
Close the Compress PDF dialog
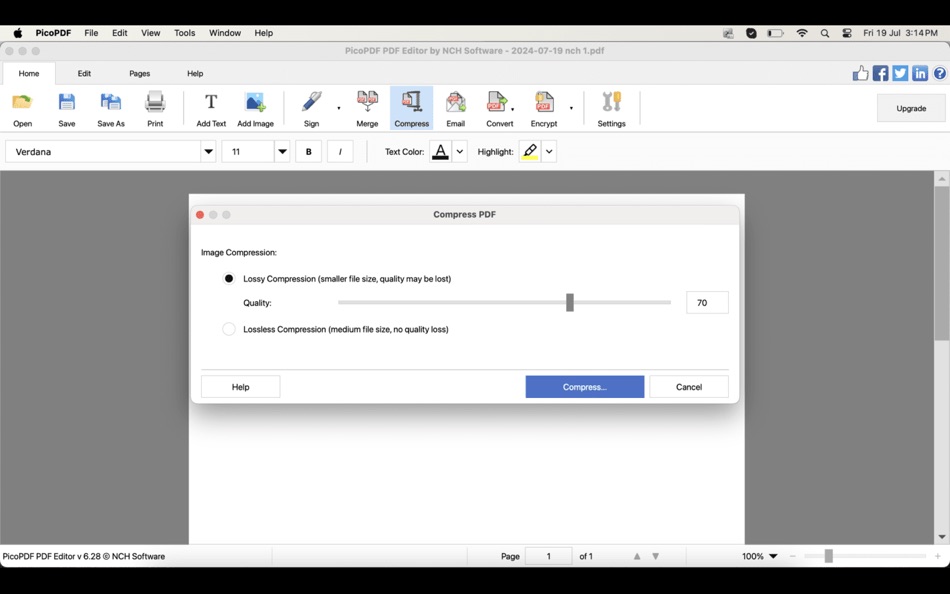[200, 215]
